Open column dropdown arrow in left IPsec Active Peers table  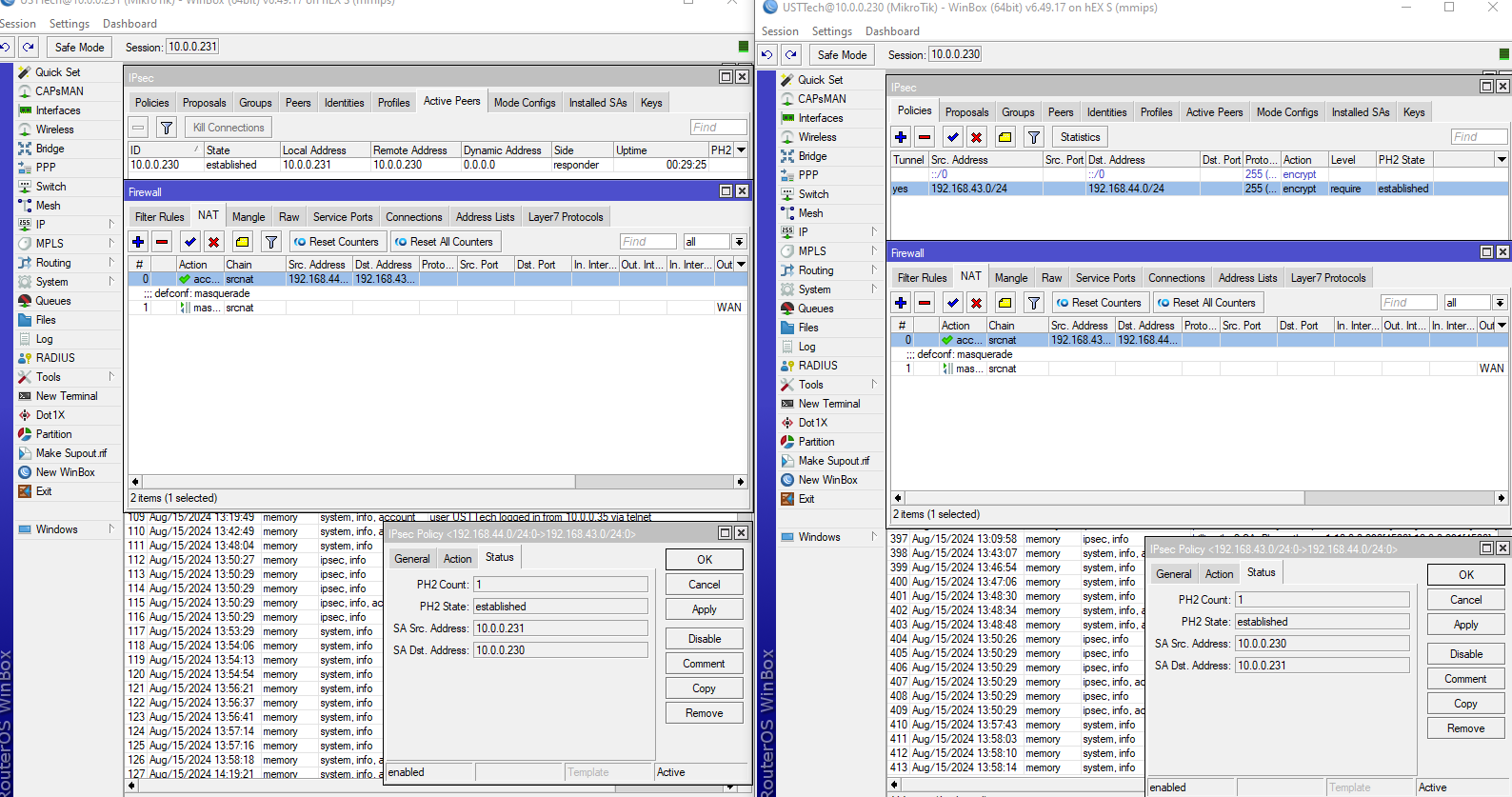coord(741,150)
